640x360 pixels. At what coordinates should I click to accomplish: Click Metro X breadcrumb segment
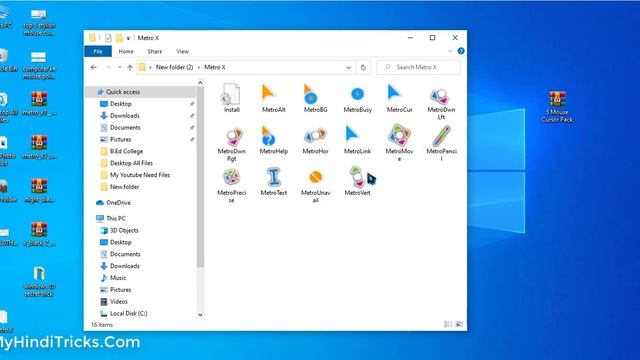(x=215, y=67)
